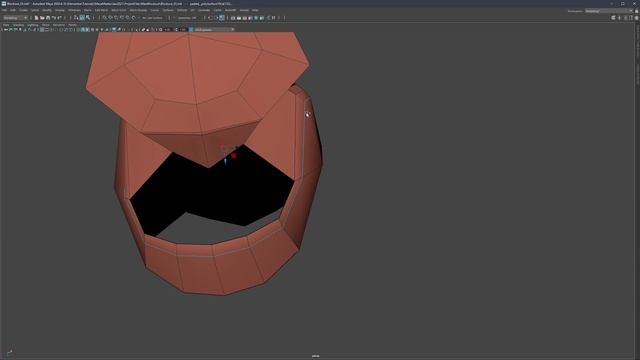Open the Workspace selector dropdown
640x360 pixels.
point(609,11)
